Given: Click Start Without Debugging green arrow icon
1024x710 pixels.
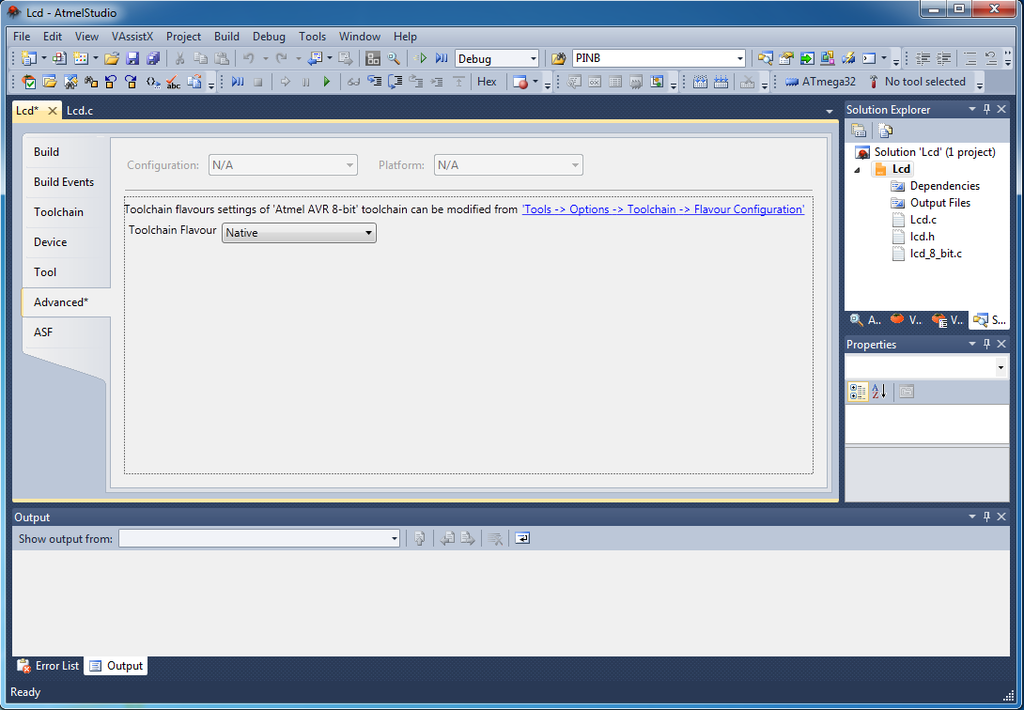Looking at the screenshot, I should pyautogui.click(x=421, y=58).
